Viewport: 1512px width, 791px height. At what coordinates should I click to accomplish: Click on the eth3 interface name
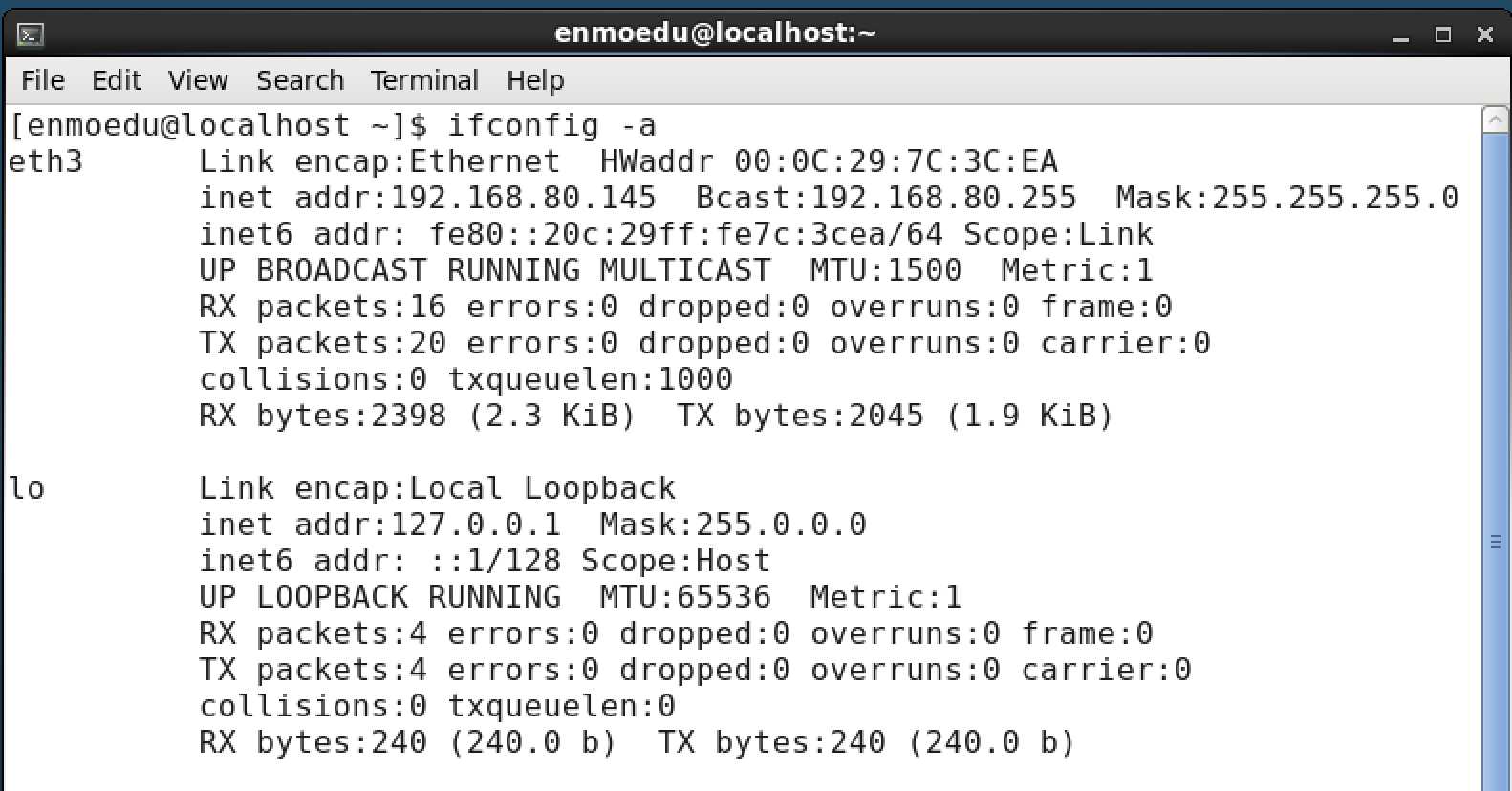(46, 161)
